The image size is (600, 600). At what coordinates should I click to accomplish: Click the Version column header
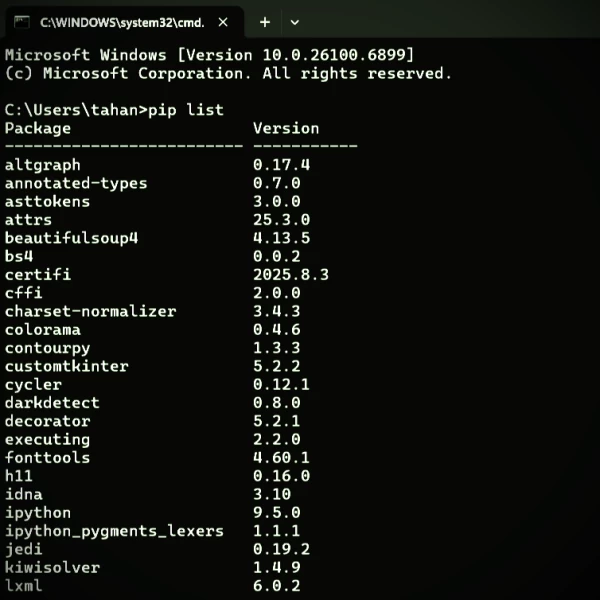point(286,128)
